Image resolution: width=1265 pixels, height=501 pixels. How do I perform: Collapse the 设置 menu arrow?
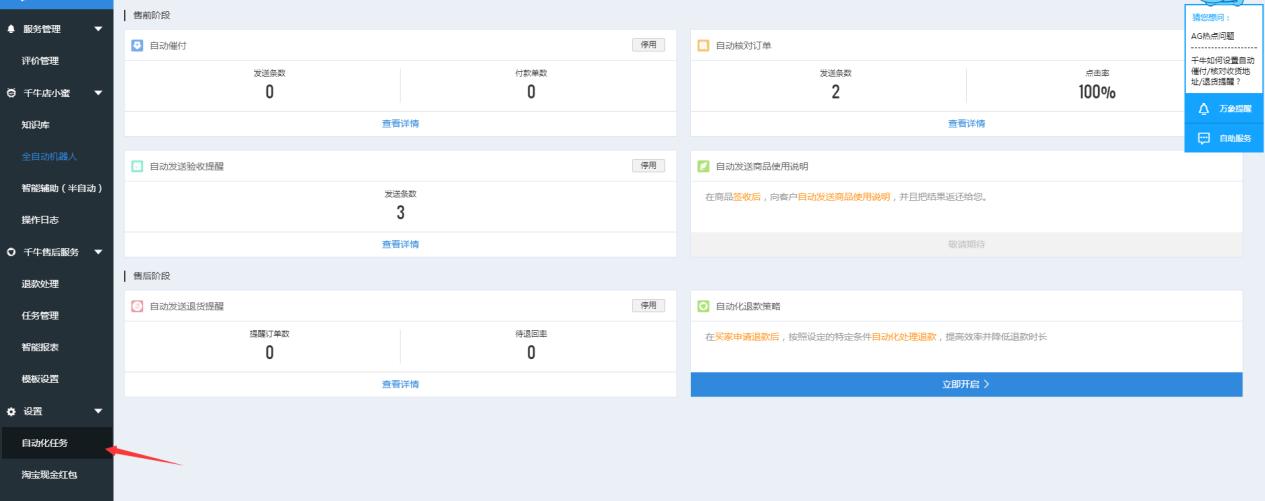98,411
